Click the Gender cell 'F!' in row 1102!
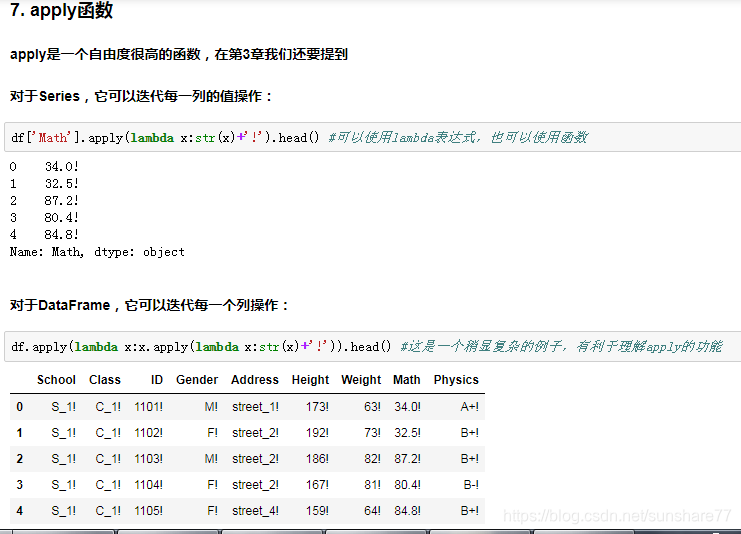This screenshot has height=534, width=741. click(213, 433)
